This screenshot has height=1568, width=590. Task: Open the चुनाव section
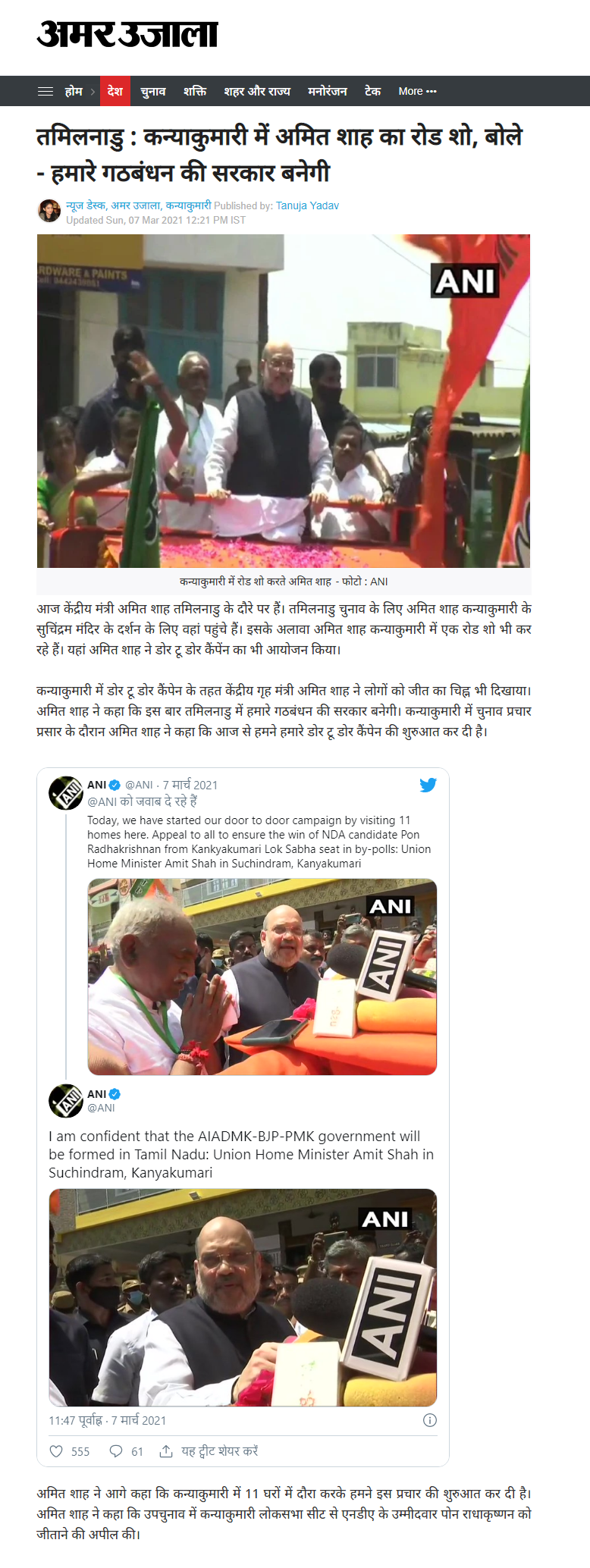point(153,91)
